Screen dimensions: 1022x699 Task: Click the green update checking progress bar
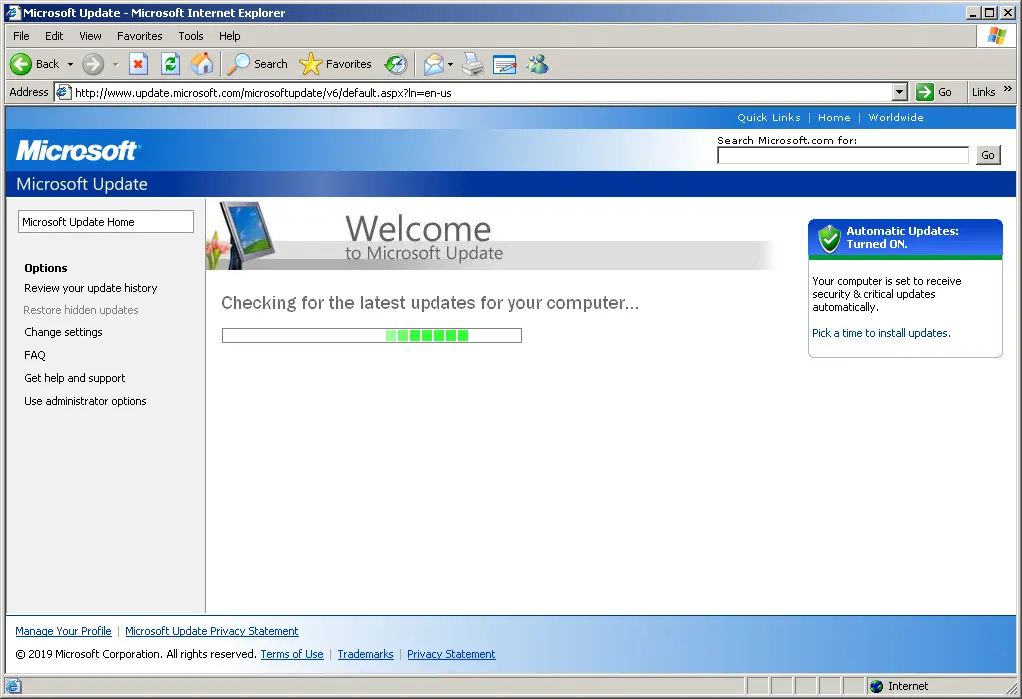[x=372, y=335]
